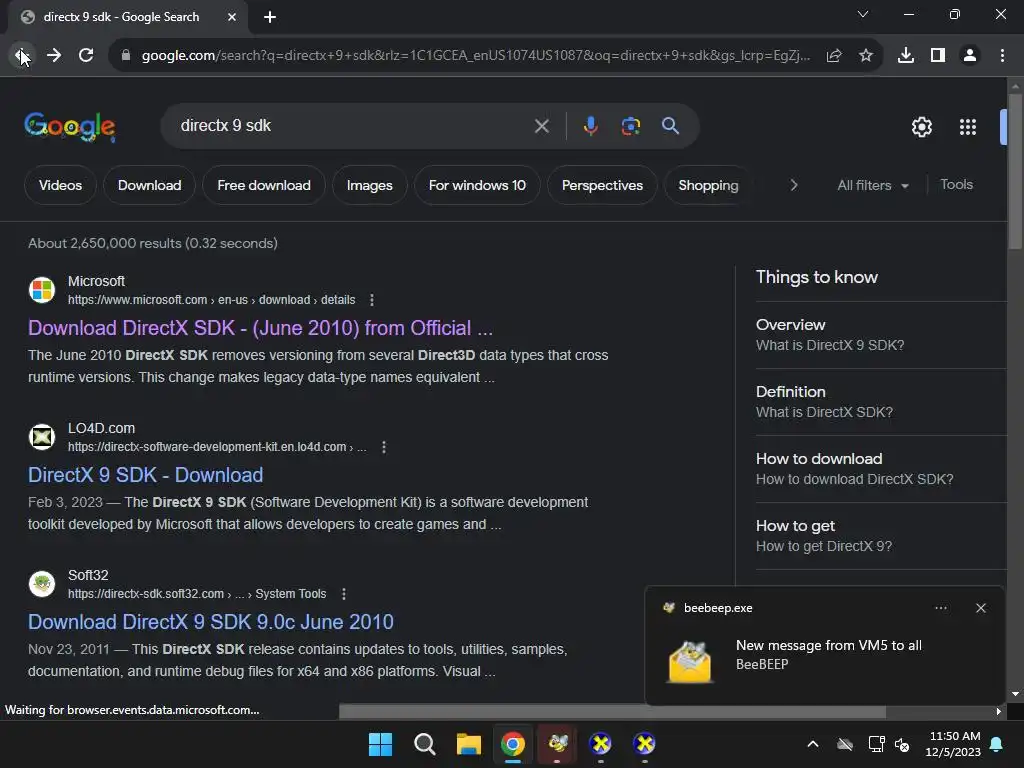Open taskbar Search
Image resolution: width=1024 pixels, height=768 pixels.
[424, 744]
